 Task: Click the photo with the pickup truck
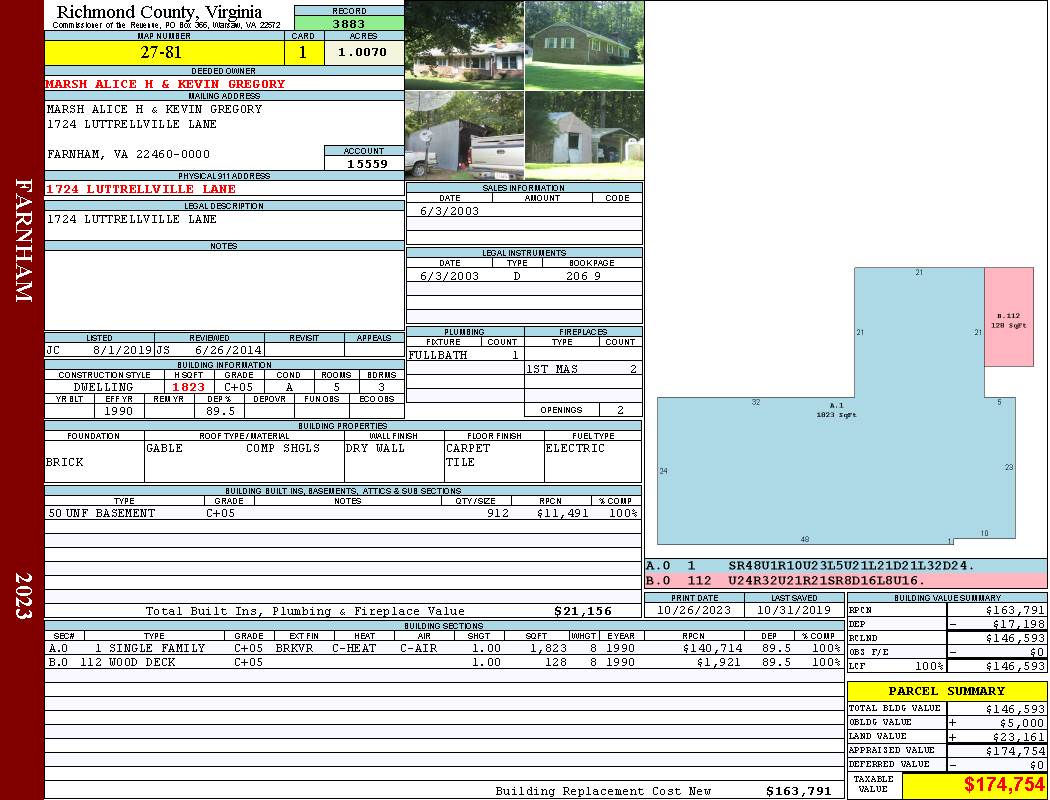coord(464,136)
